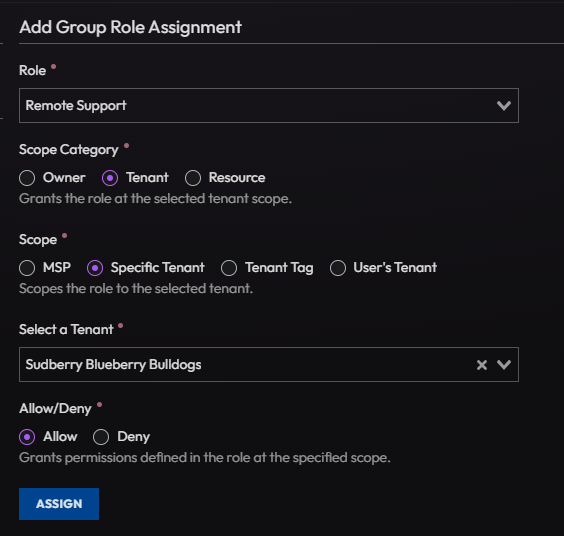Viewport: 564px width, 536px height.
Task: Choose the Tenant Tag scope option
Action: click(x=229, y=268)
